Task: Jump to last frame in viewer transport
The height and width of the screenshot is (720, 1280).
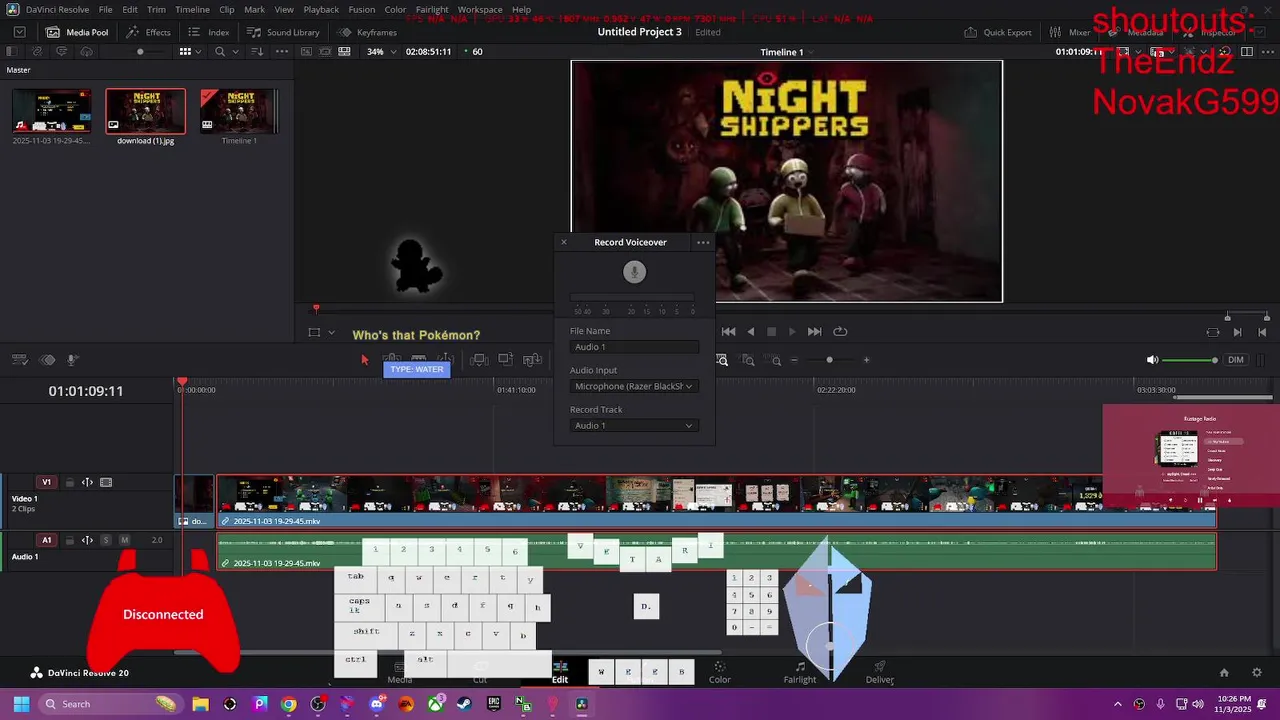Action: click(x=814, y=332)
